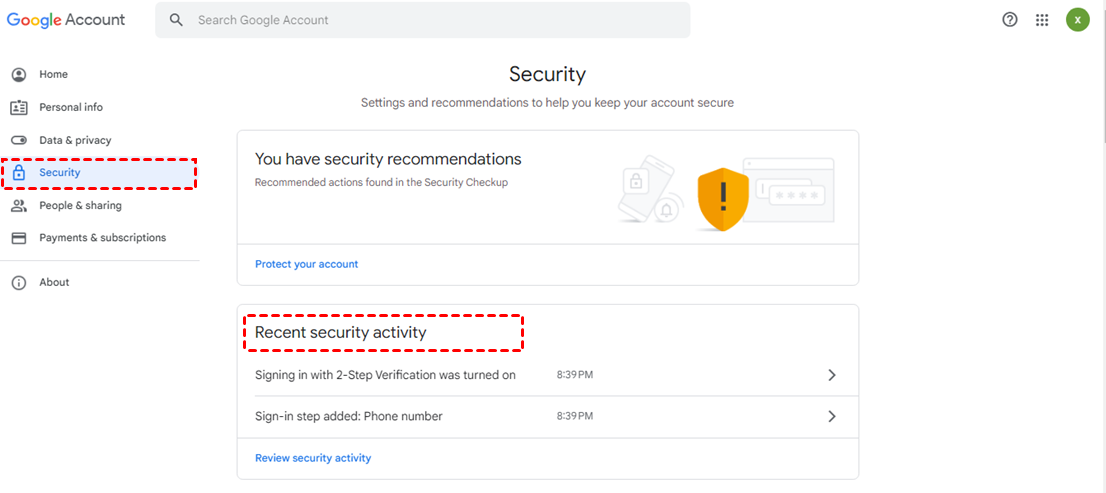Click the People & sharing icon

click(18, 206)
